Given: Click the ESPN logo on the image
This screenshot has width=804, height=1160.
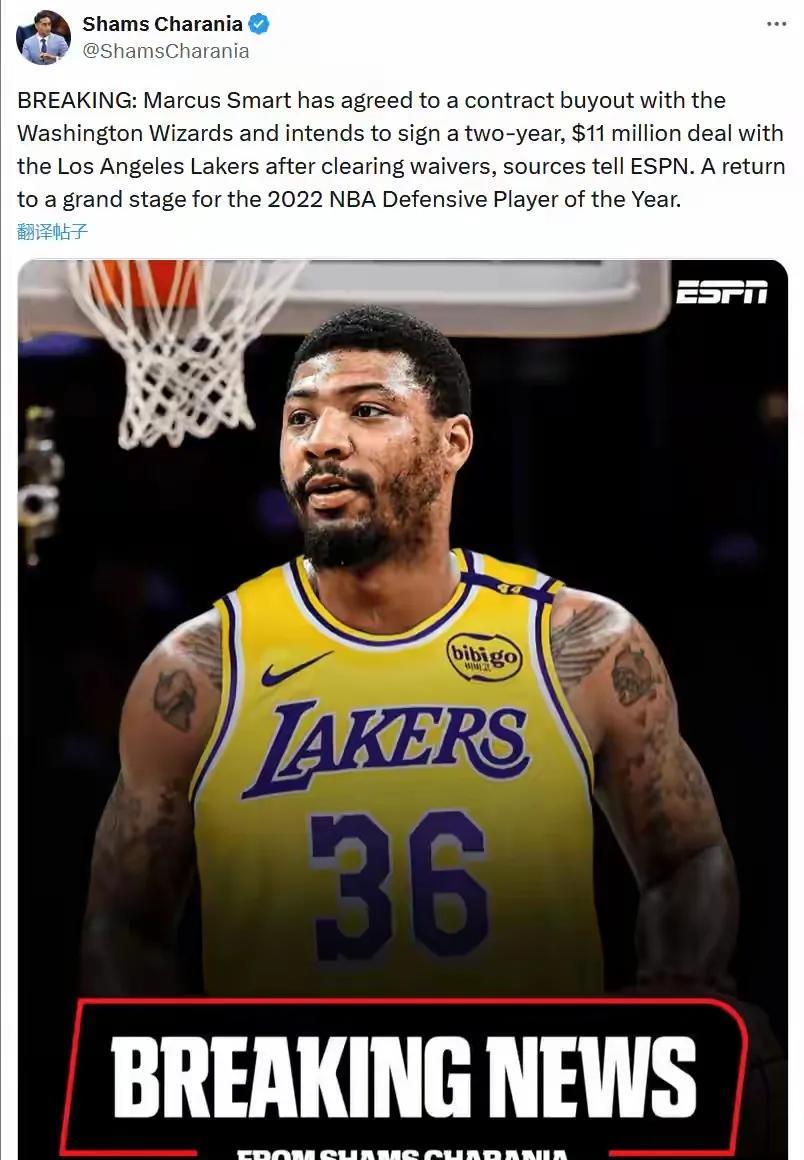Looking at the screenshot, I should tap(721, 291).
